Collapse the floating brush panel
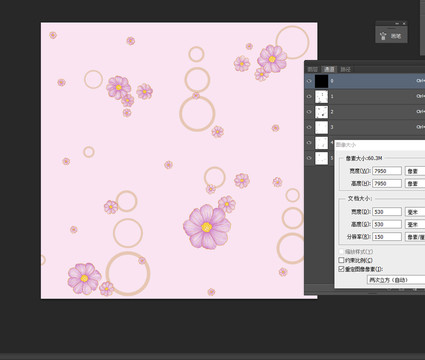The height and width of the screenshot is (360, 425). [x=397, y=24]
